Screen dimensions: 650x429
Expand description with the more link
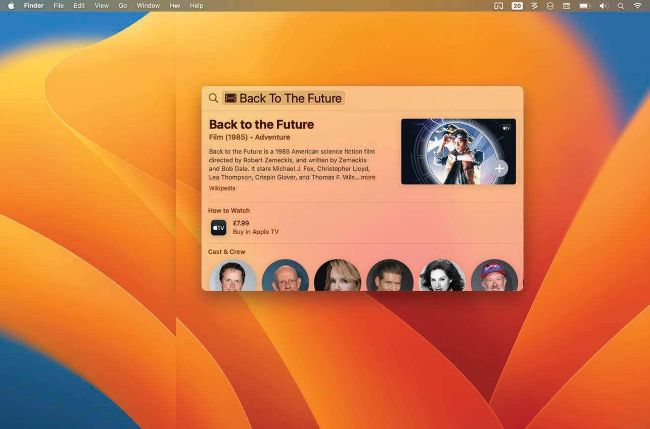point(368,177)
